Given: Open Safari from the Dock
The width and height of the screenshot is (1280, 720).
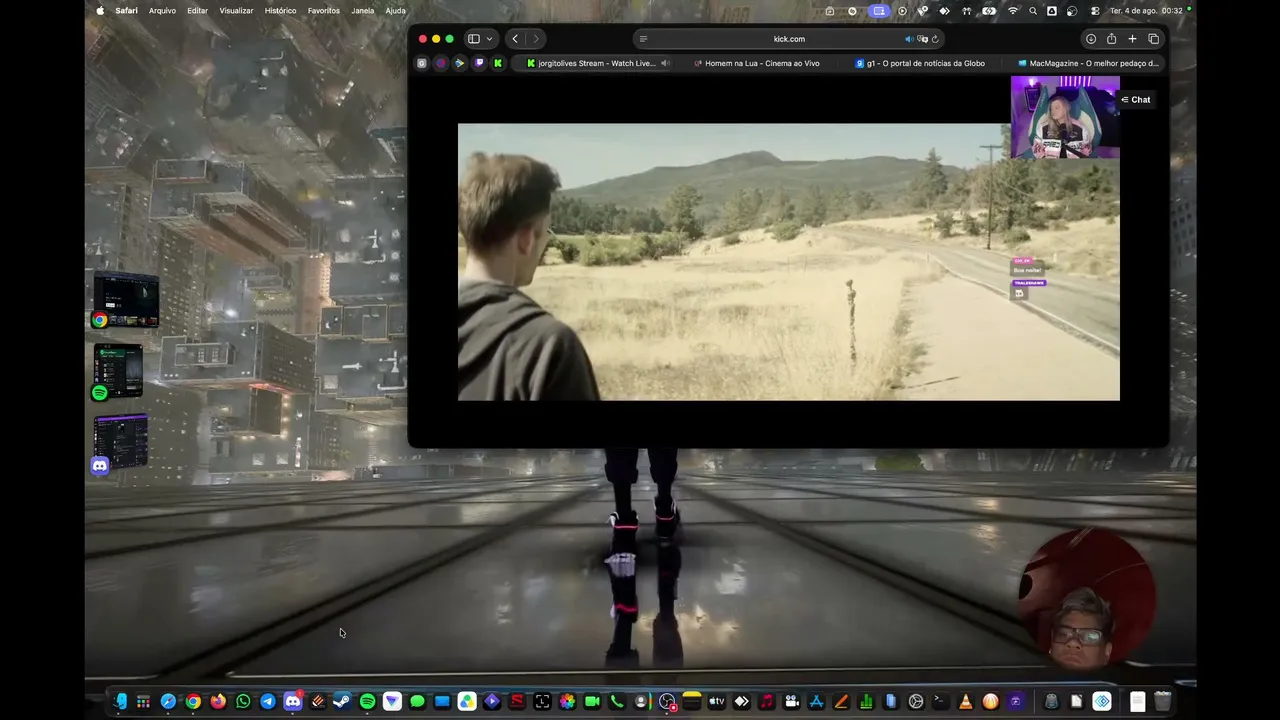Looking at the screenshot, I should pyautogui.click(x=168, y=702).
